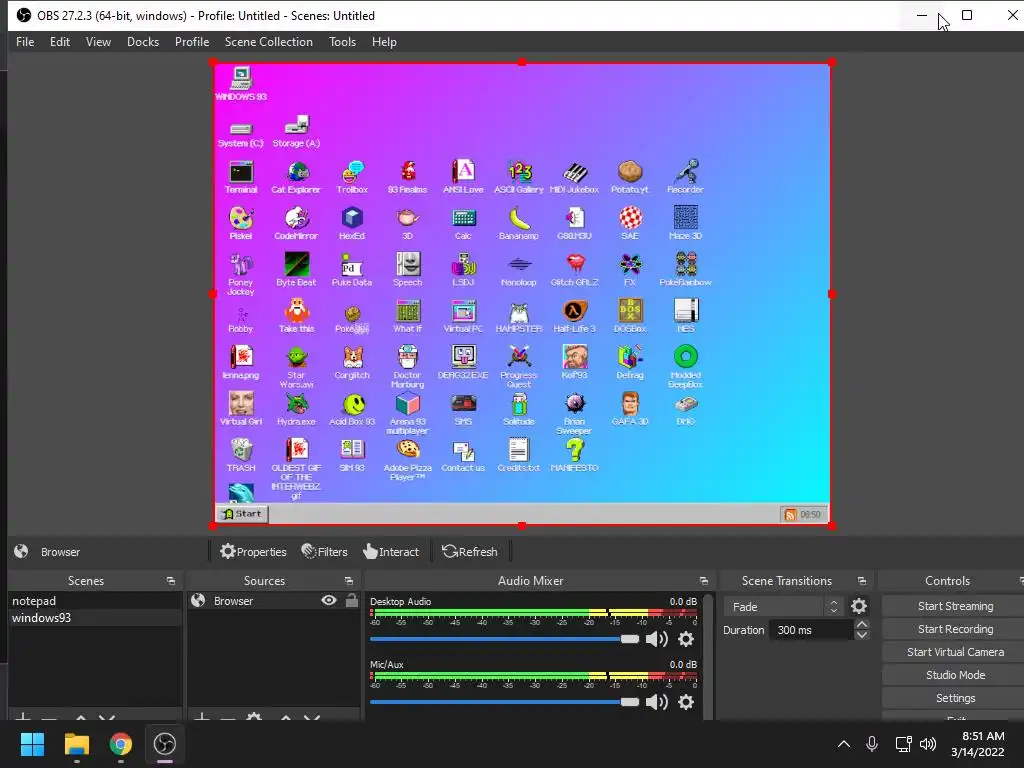The height and width of the screenshot is (768, 1024).
Task: Undock the Audio Mixer panel
Action: (703, 581)
